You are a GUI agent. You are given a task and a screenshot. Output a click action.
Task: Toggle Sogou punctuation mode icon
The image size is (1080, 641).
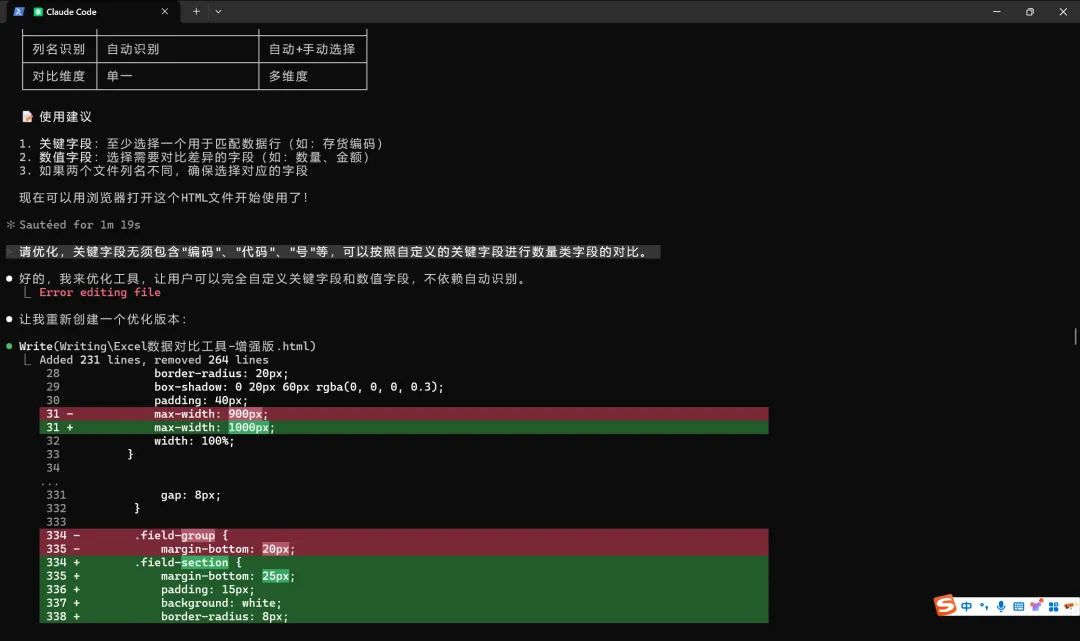coord(984,607)
